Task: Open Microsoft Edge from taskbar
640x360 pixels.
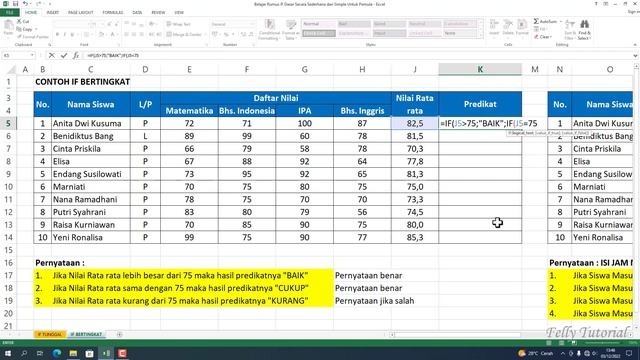Action: coord(57,353)
